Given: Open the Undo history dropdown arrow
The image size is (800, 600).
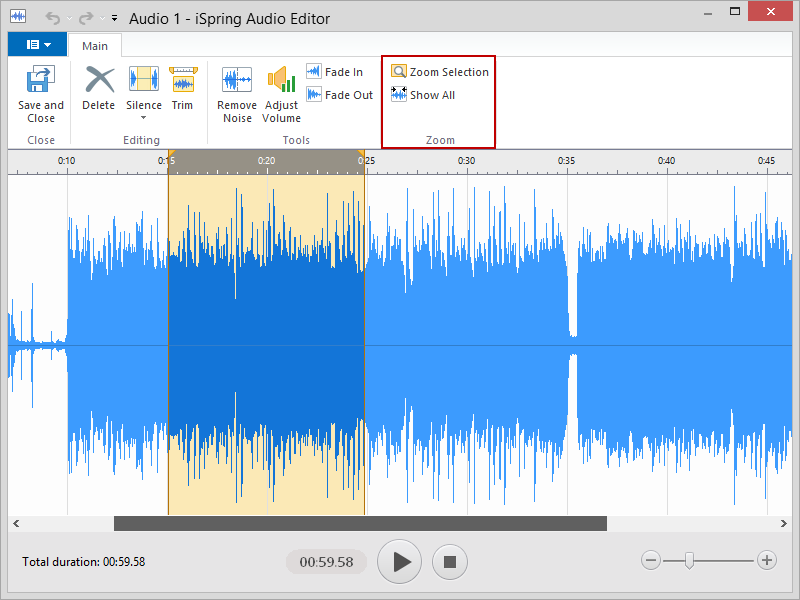Looking at the screenshot, I should click(69, 18).
